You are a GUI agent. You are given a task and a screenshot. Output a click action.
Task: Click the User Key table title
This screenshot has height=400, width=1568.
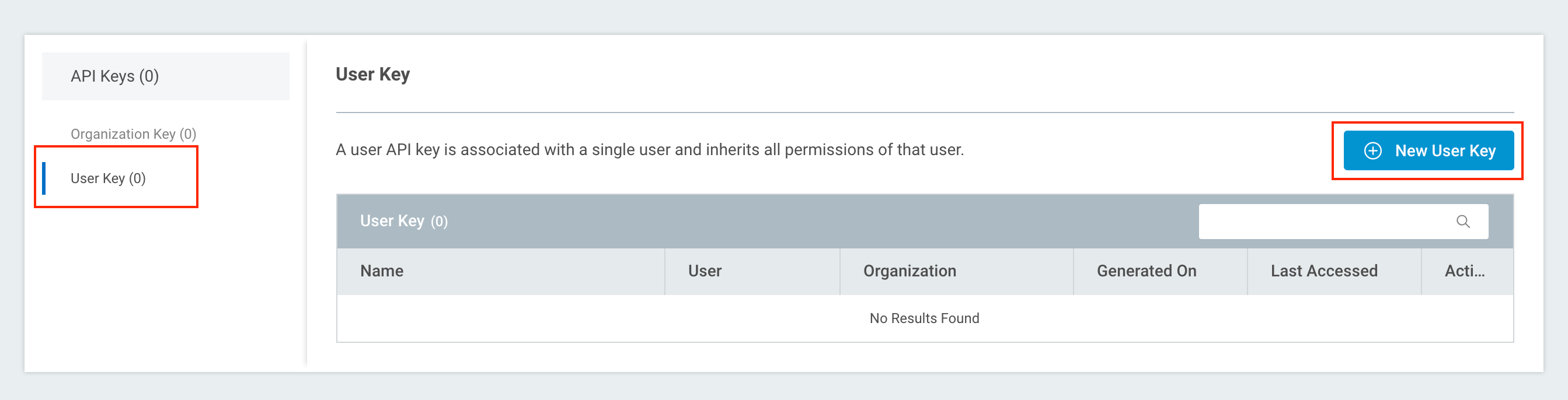pos(392,221)
